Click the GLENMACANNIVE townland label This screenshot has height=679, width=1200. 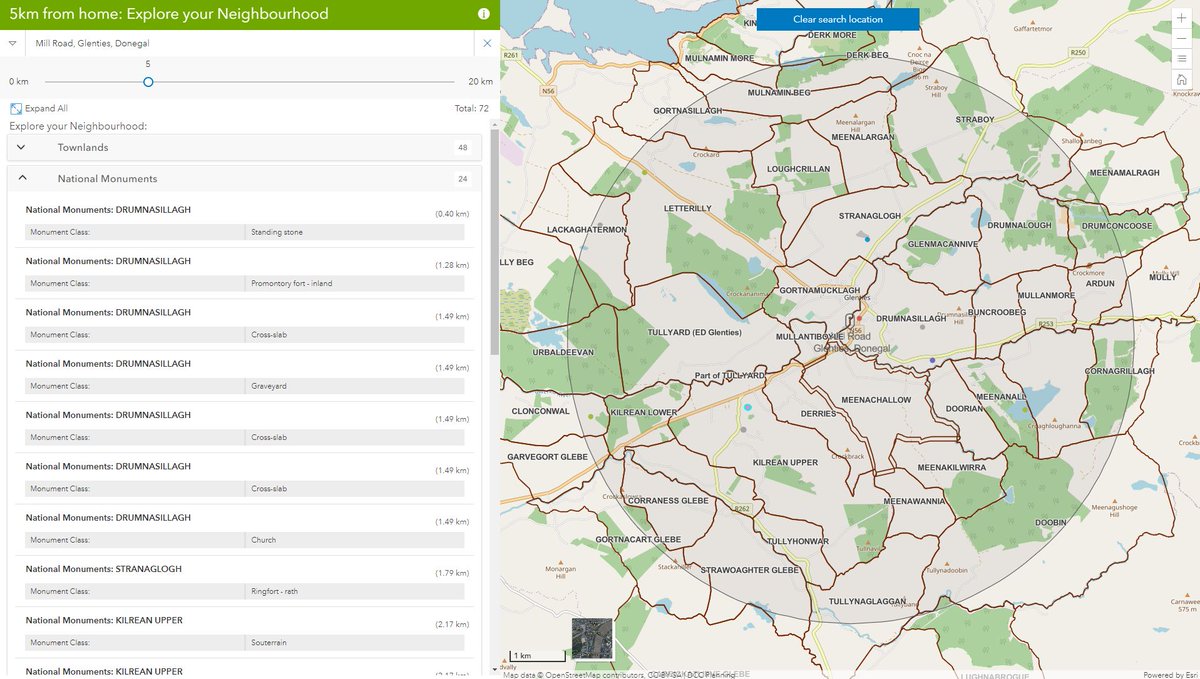click(x=942, y=244)
